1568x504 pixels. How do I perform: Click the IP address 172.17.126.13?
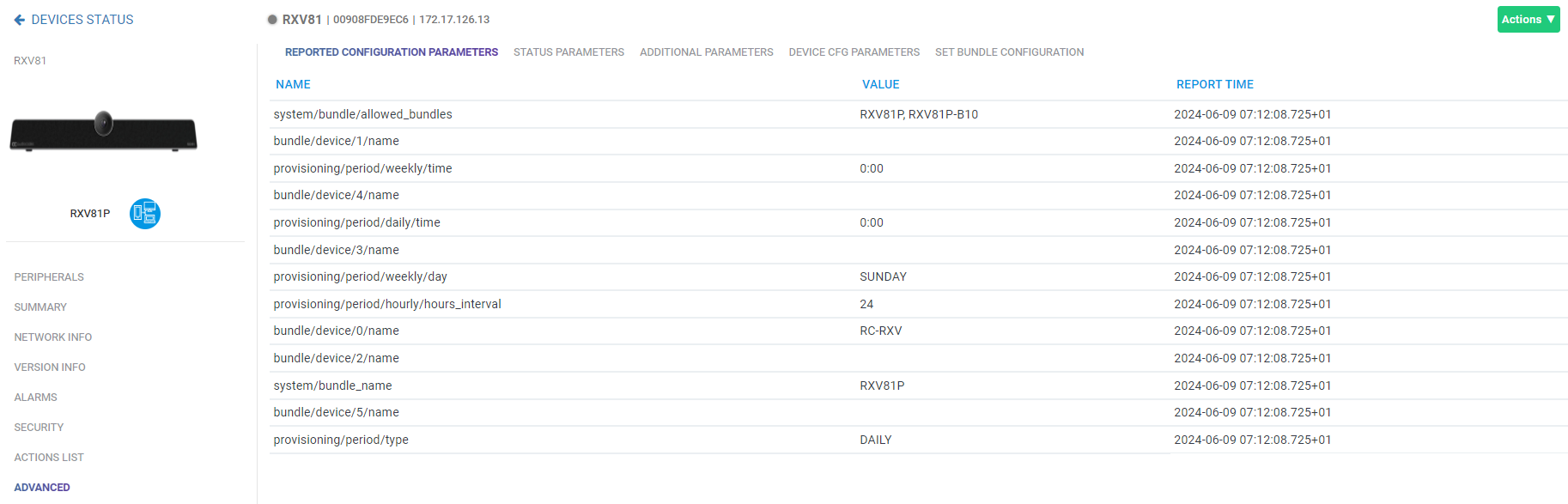click(x=454, y=20)
